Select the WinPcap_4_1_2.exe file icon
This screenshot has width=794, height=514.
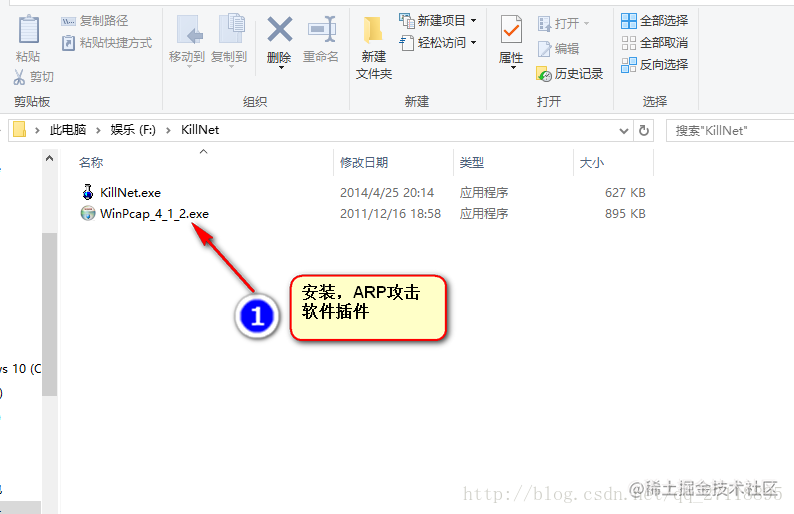(x=88, y=213)
